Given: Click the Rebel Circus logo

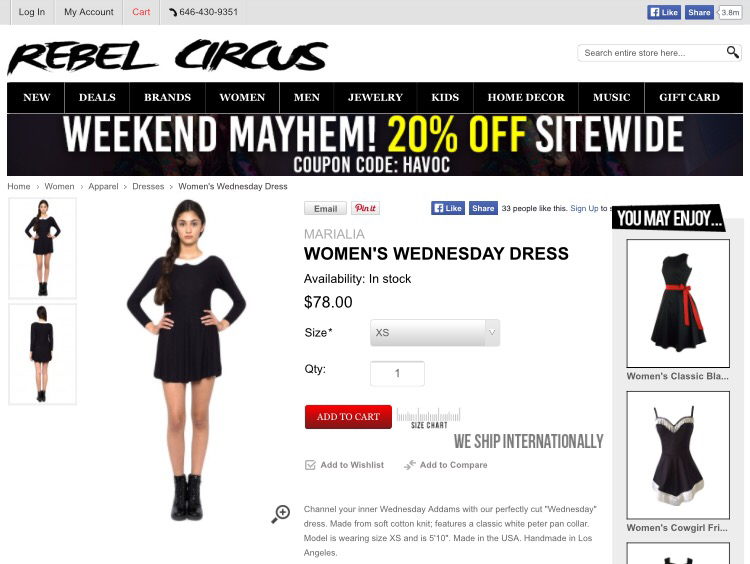Looking at the screenshot, I should pos(168,57).
